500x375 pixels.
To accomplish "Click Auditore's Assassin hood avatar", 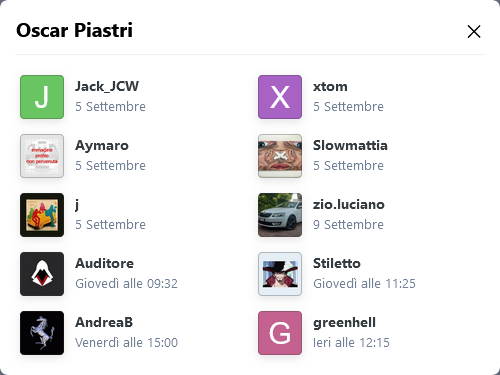I will click(x=42, y=274).
